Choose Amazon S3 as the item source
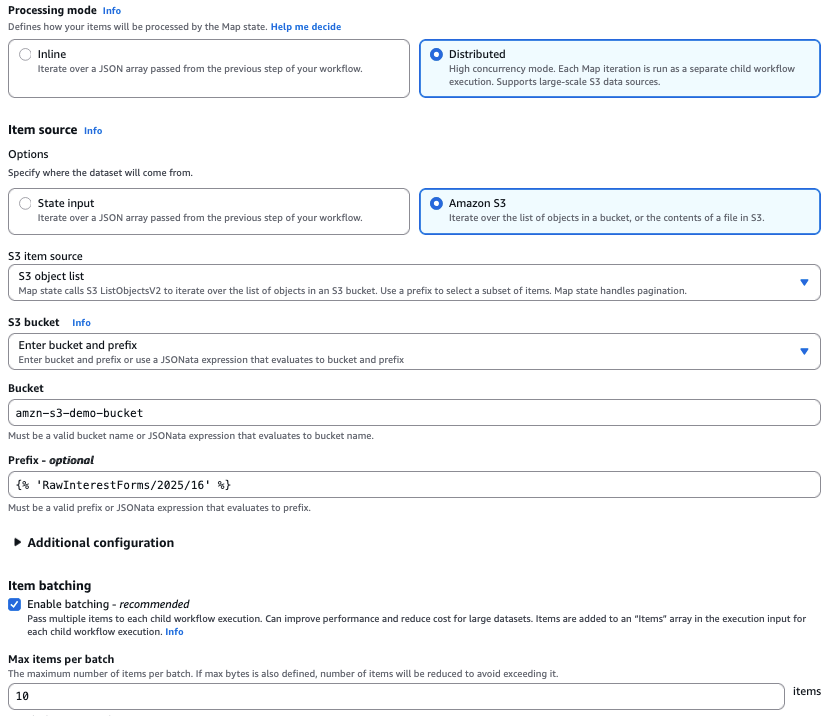This screenshot has height=716, width=830. click(x=434, y=203)
